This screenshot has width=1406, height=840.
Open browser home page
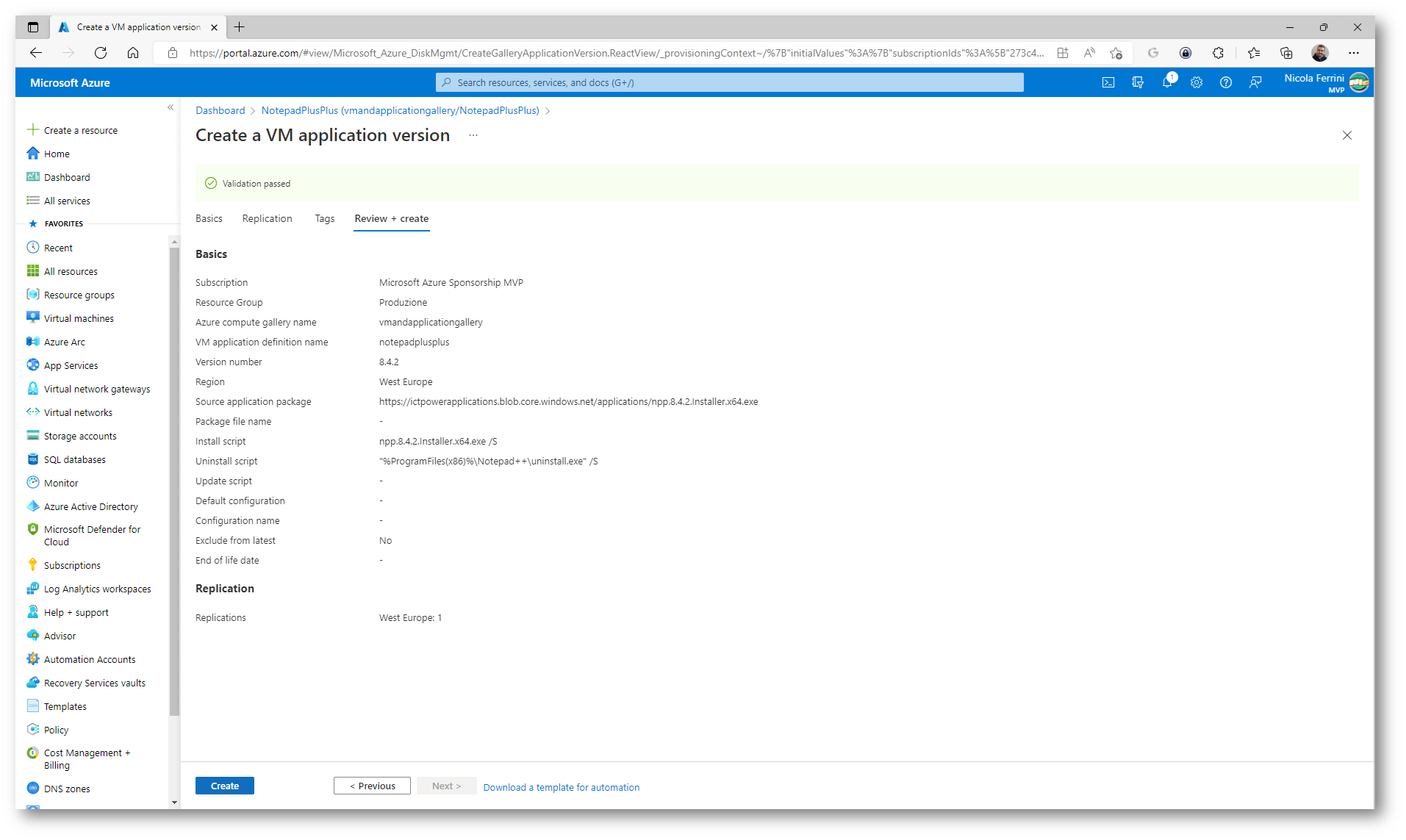(x=133, y=53)
